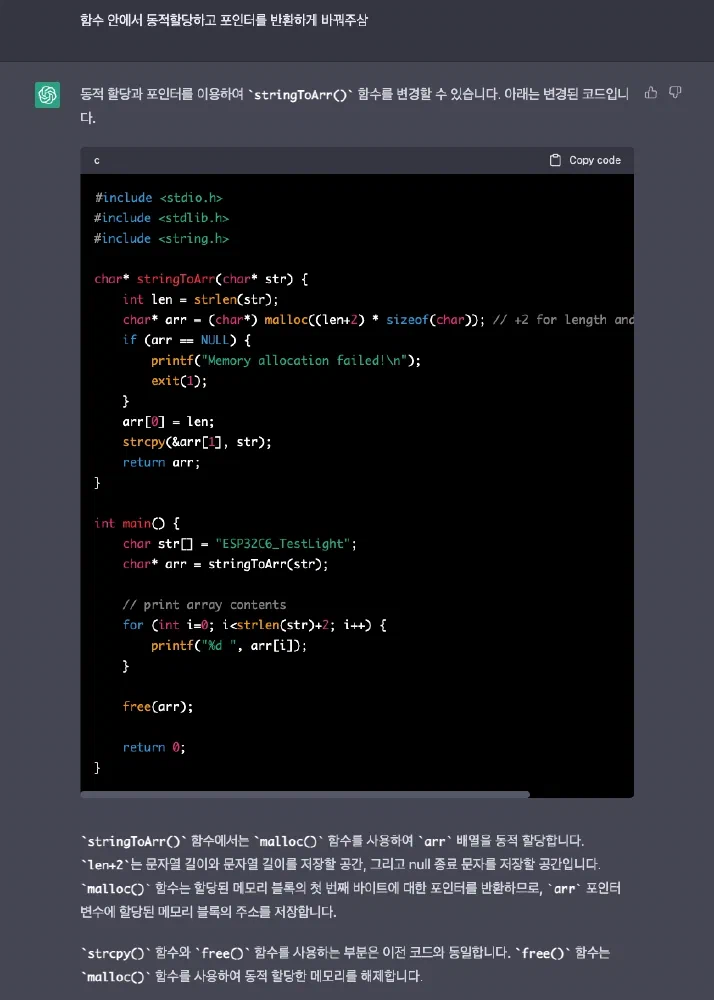Click the Copy code button label
The image size is (714, 1000).
pos(595,160)
